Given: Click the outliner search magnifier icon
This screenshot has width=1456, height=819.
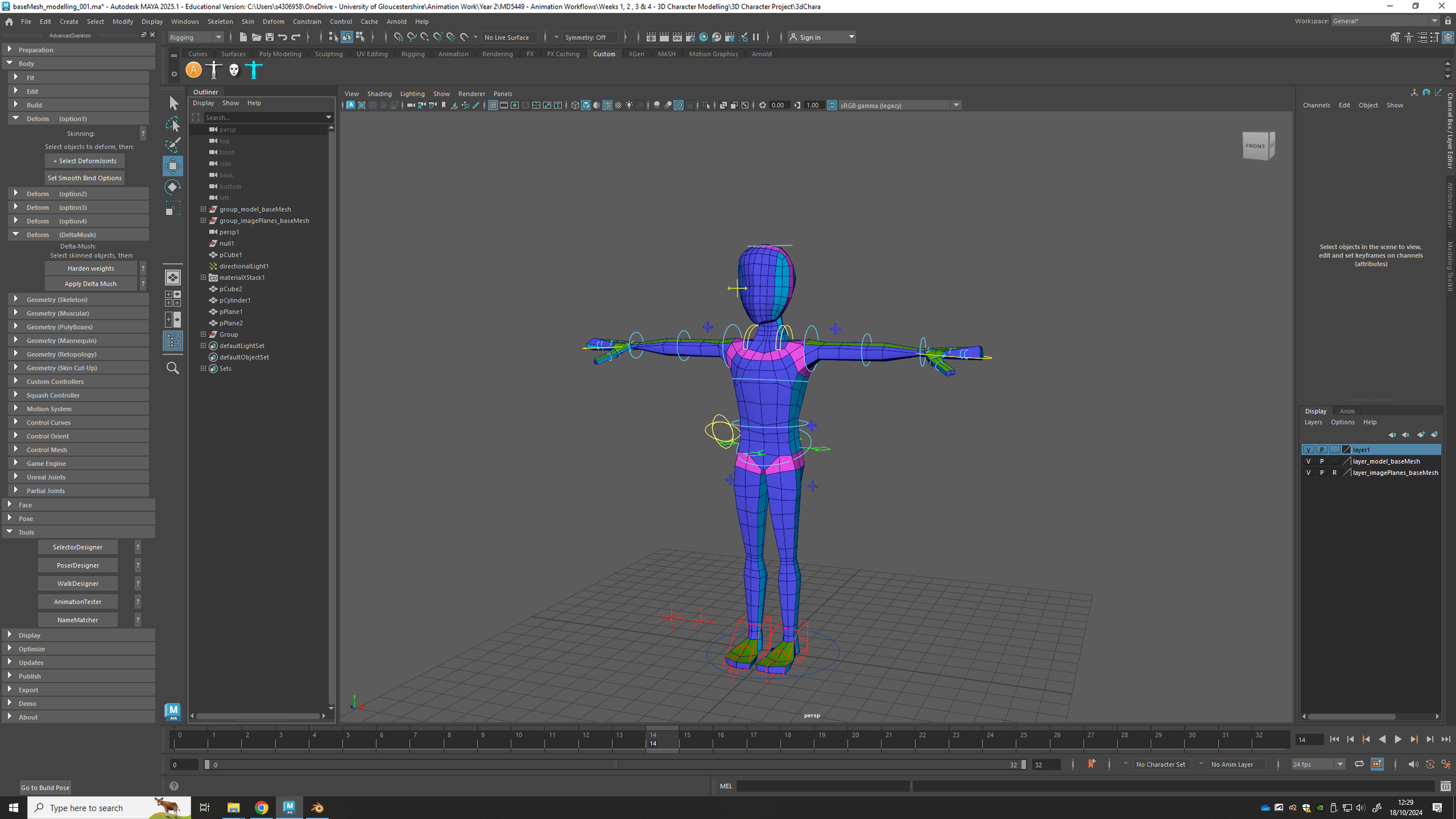Looking at the screenshot, I should pyautogui.click(x=173, y=368).
